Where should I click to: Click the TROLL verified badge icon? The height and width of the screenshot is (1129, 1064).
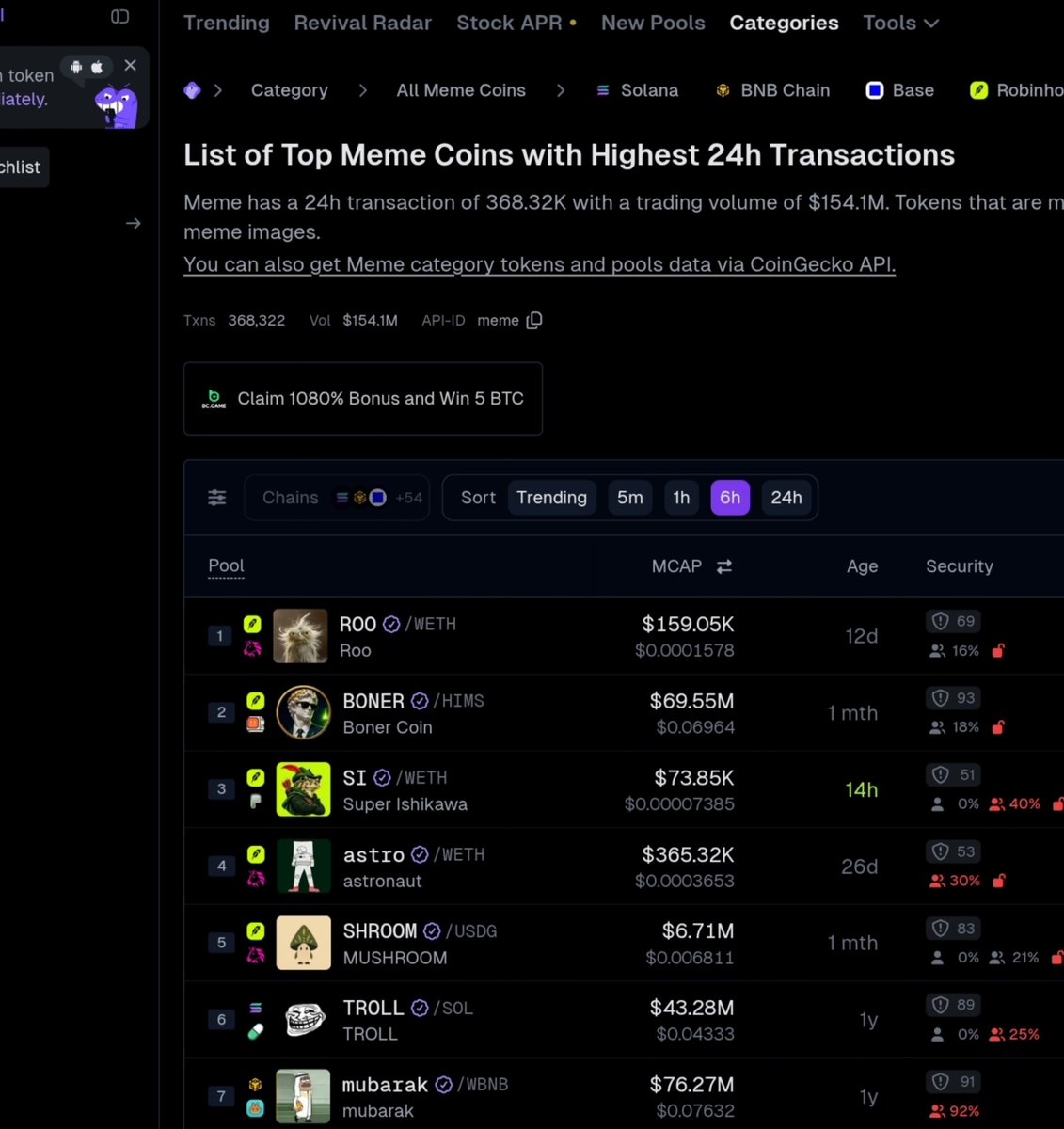420,1008
